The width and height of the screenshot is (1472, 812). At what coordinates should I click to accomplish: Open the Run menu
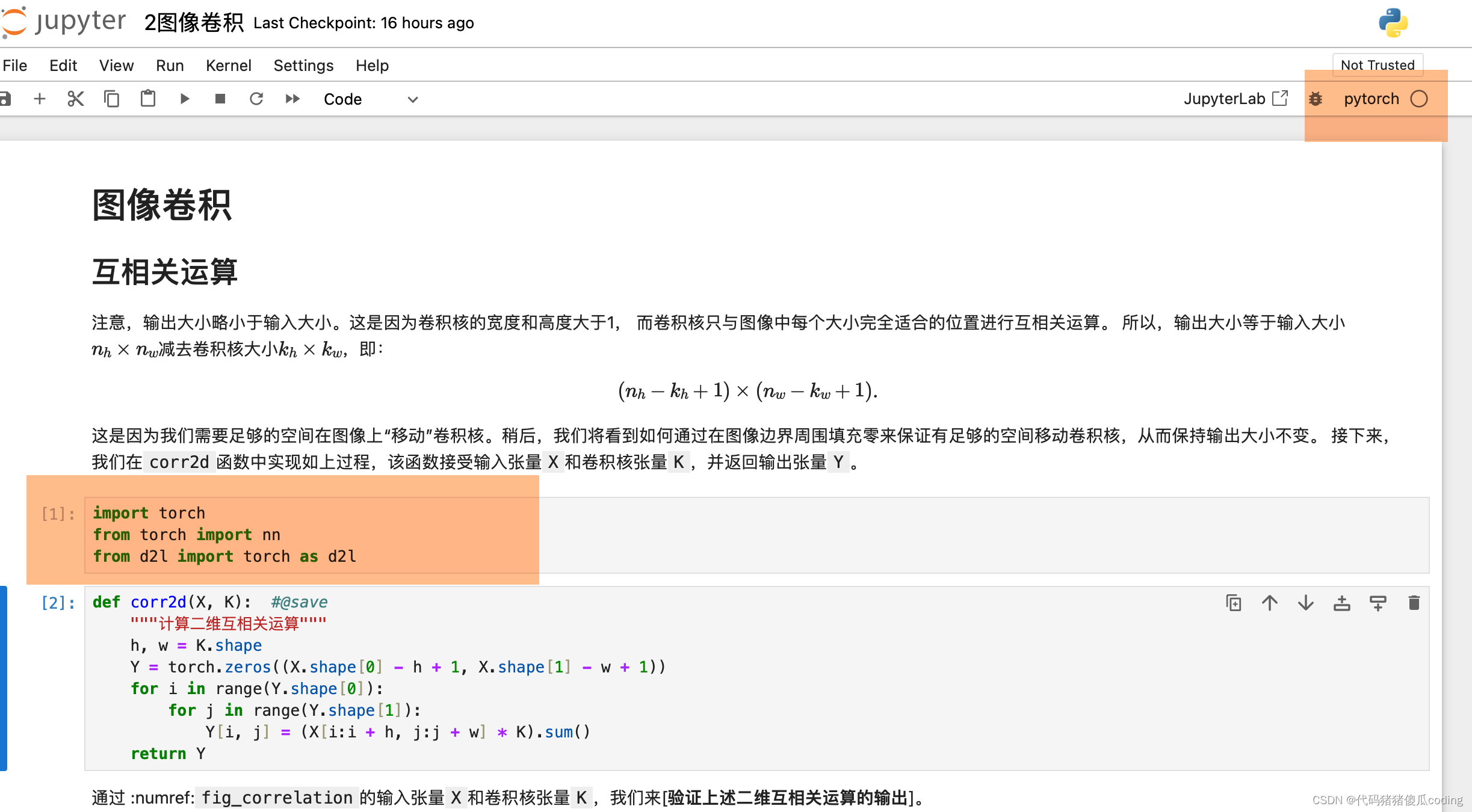pos(170,65)
